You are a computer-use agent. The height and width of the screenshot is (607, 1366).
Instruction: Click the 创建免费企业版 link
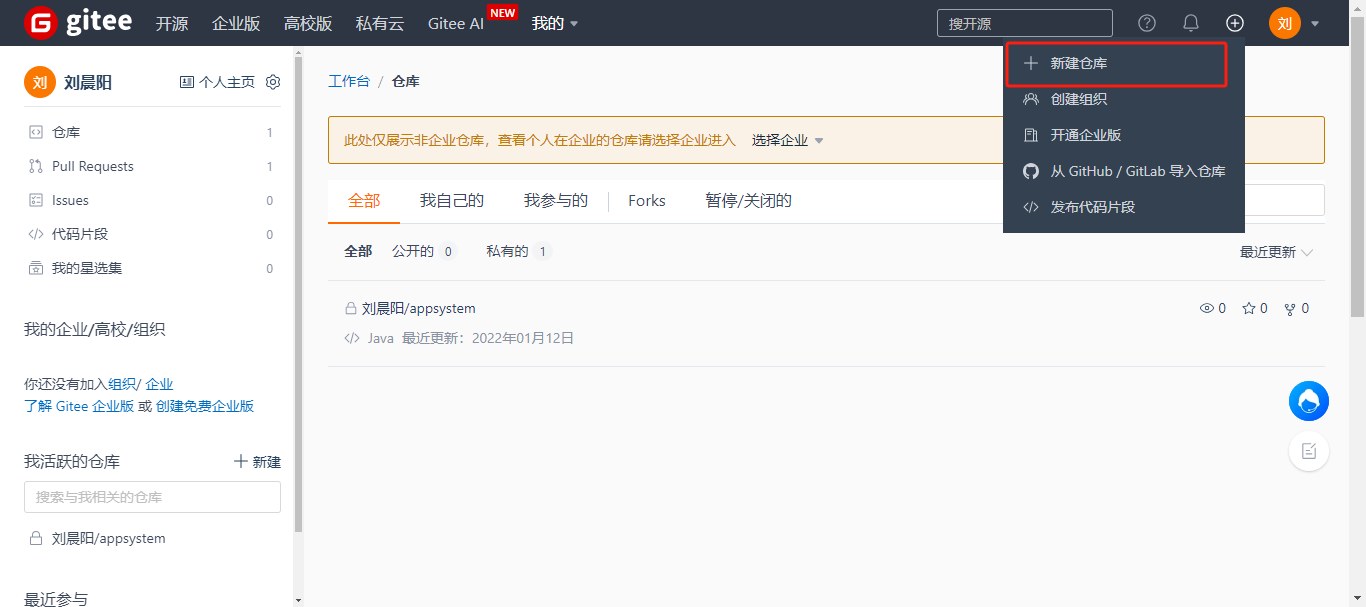205,406
